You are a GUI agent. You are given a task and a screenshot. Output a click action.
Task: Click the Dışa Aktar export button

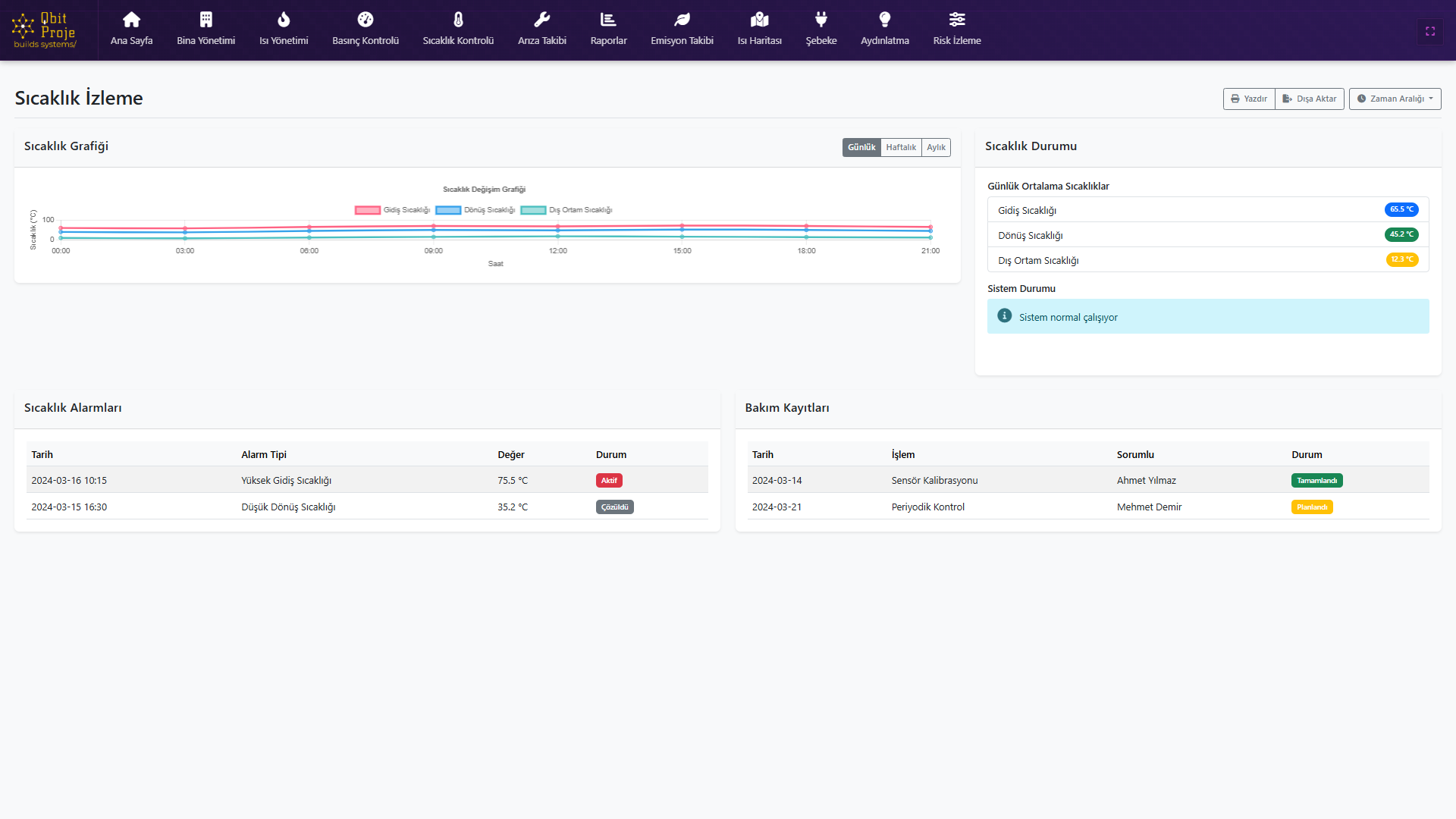coord(1310,99)
